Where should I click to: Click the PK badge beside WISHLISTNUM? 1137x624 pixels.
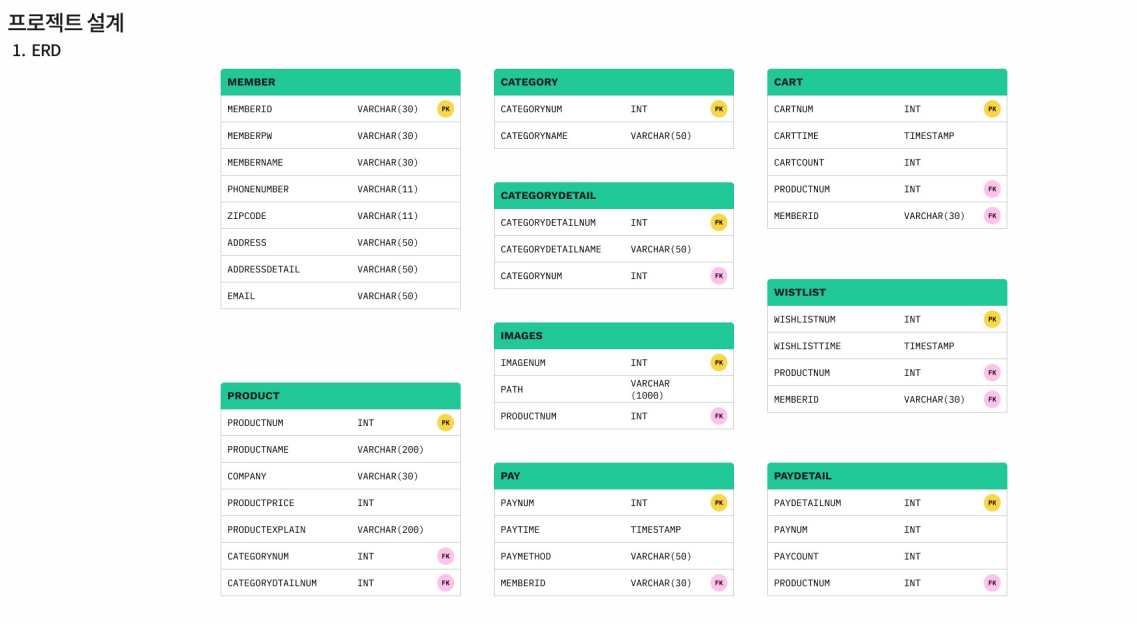coord(992,319)
